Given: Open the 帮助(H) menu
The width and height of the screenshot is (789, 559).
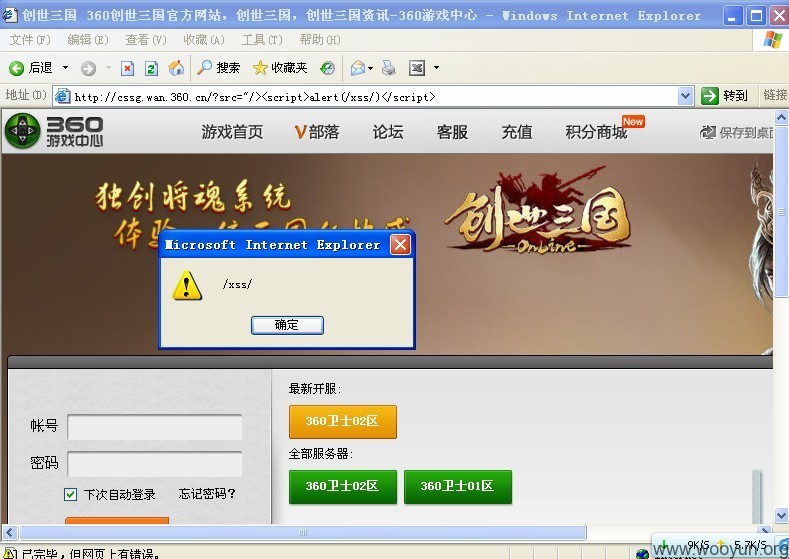Looking at the screenshot, I should coord(320,39).
